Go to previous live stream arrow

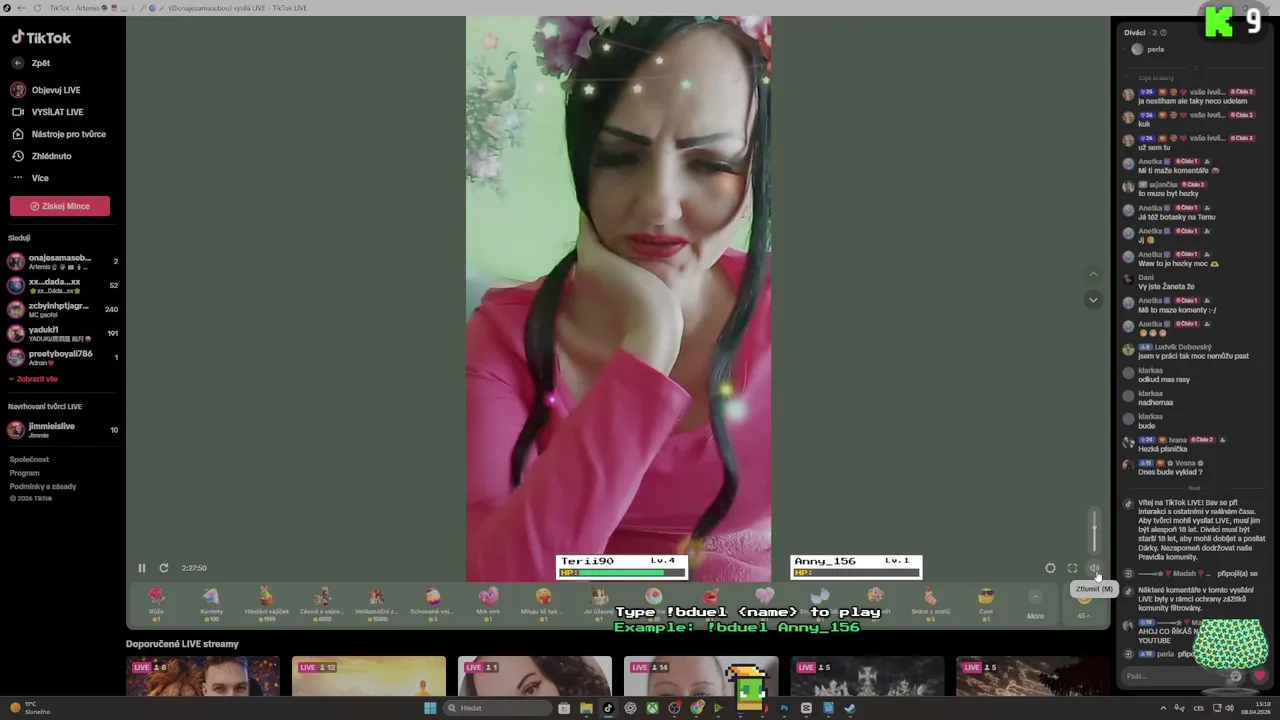pos(1093,274)
